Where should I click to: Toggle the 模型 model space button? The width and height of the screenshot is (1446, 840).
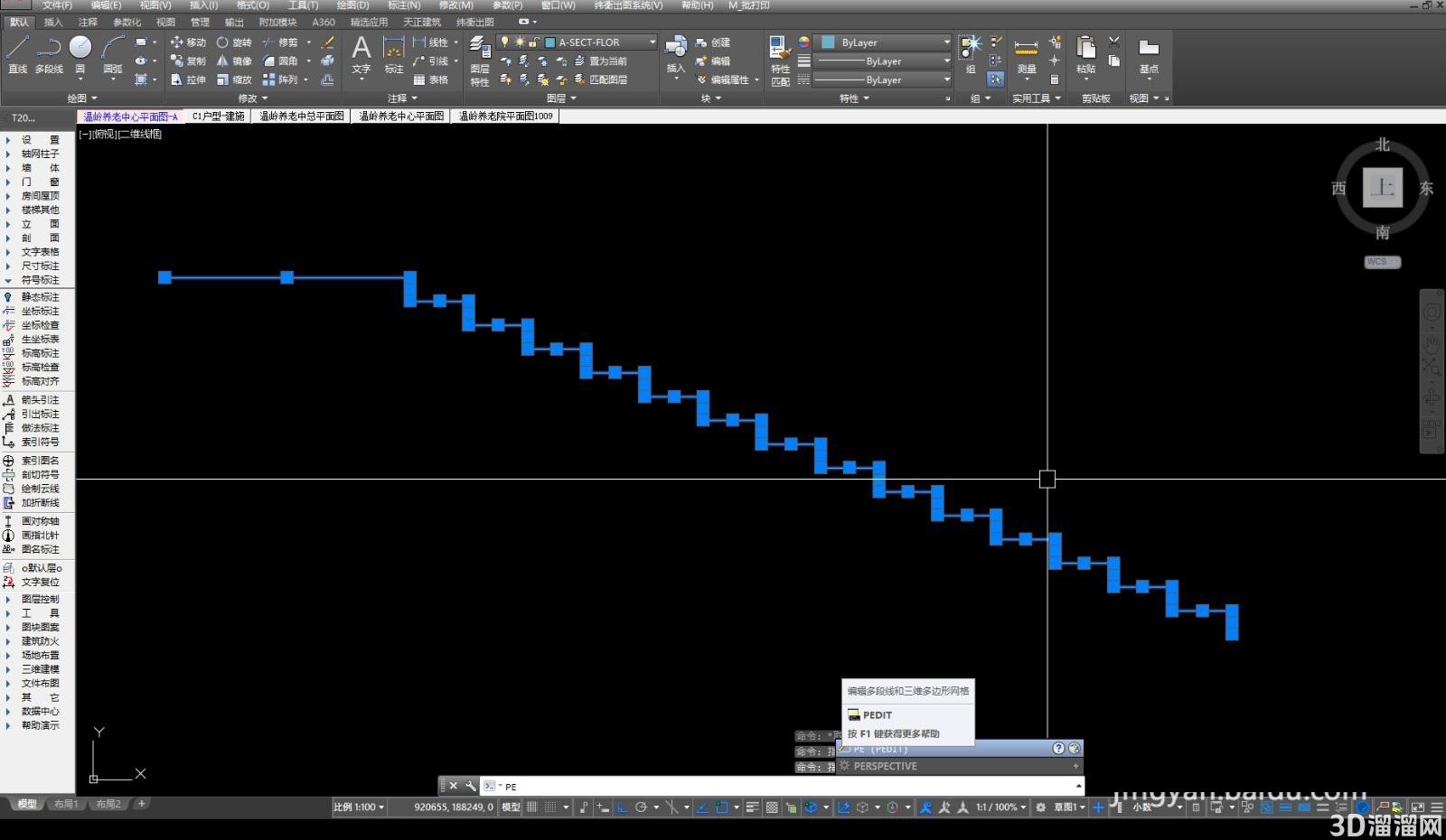point(511,807)
